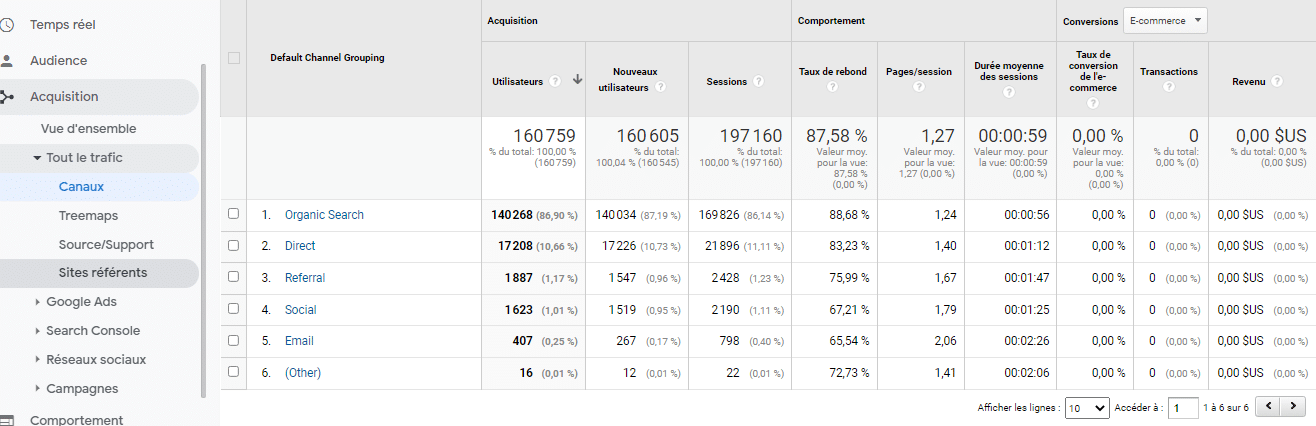Open the Direct channel link
The width and height of the screenshot is (1316, 426).
tap(300, 246)
